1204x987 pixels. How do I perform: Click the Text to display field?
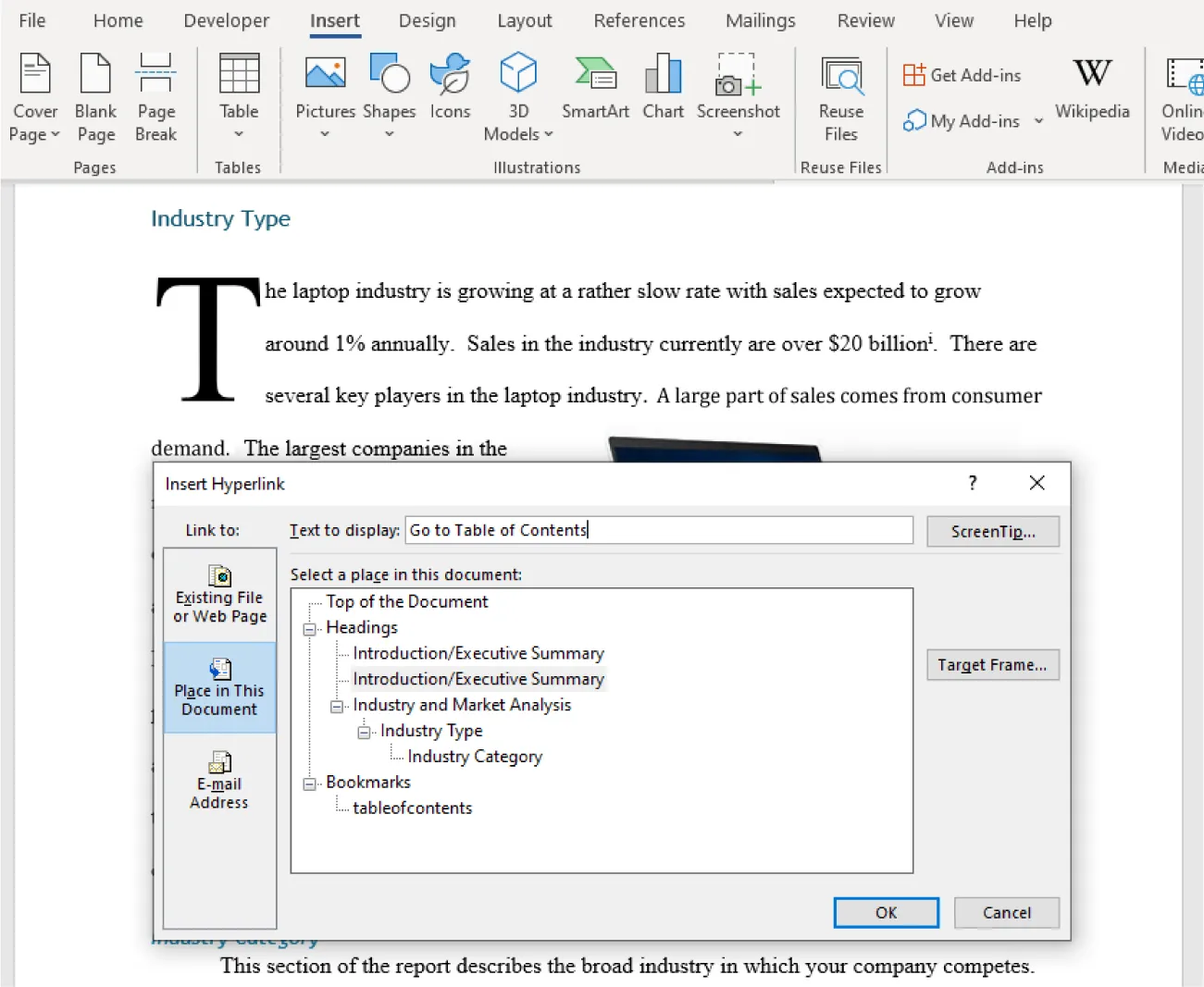(657, 530)
